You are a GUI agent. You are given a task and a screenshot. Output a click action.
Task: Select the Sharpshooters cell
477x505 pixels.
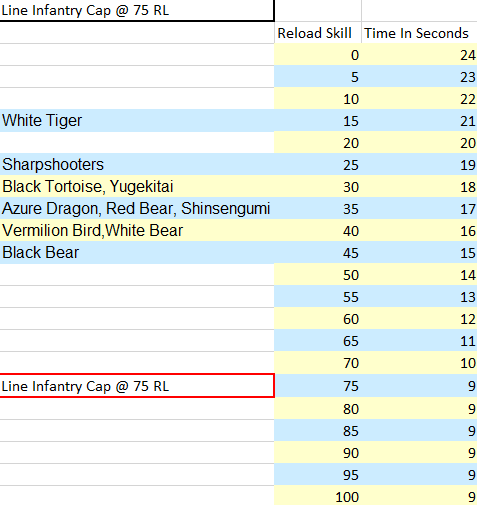click(137, 164)
